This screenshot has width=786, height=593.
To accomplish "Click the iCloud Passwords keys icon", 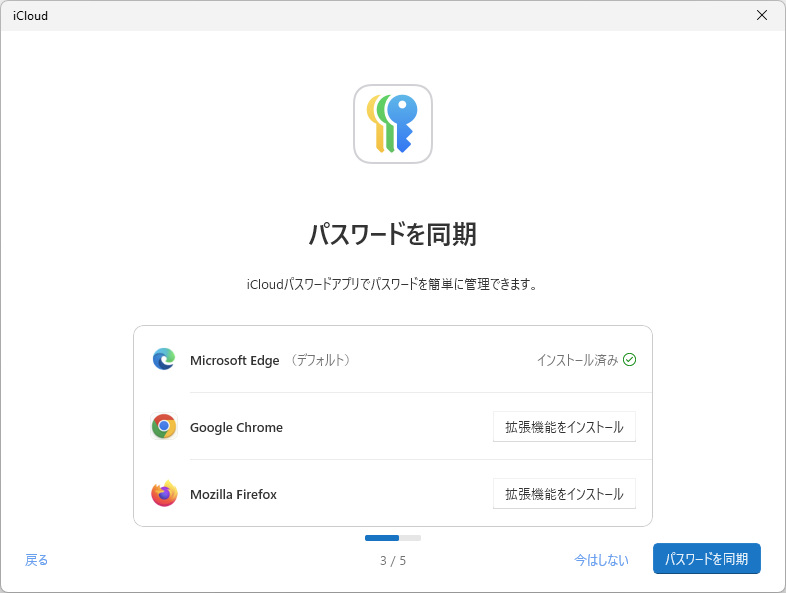I will 392,124.
